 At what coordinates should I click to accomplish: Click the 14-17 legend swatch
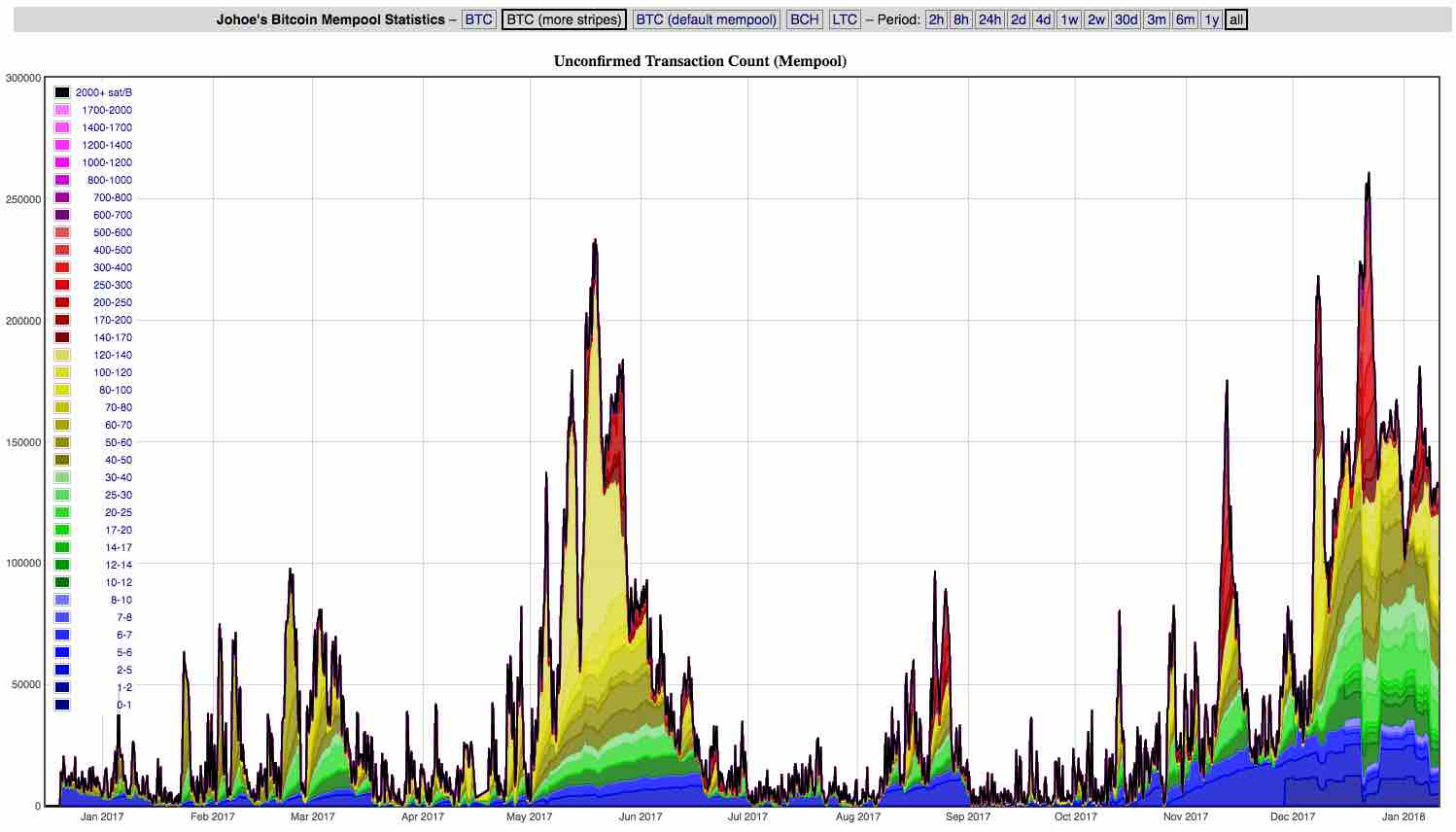(x=62, y=547)
